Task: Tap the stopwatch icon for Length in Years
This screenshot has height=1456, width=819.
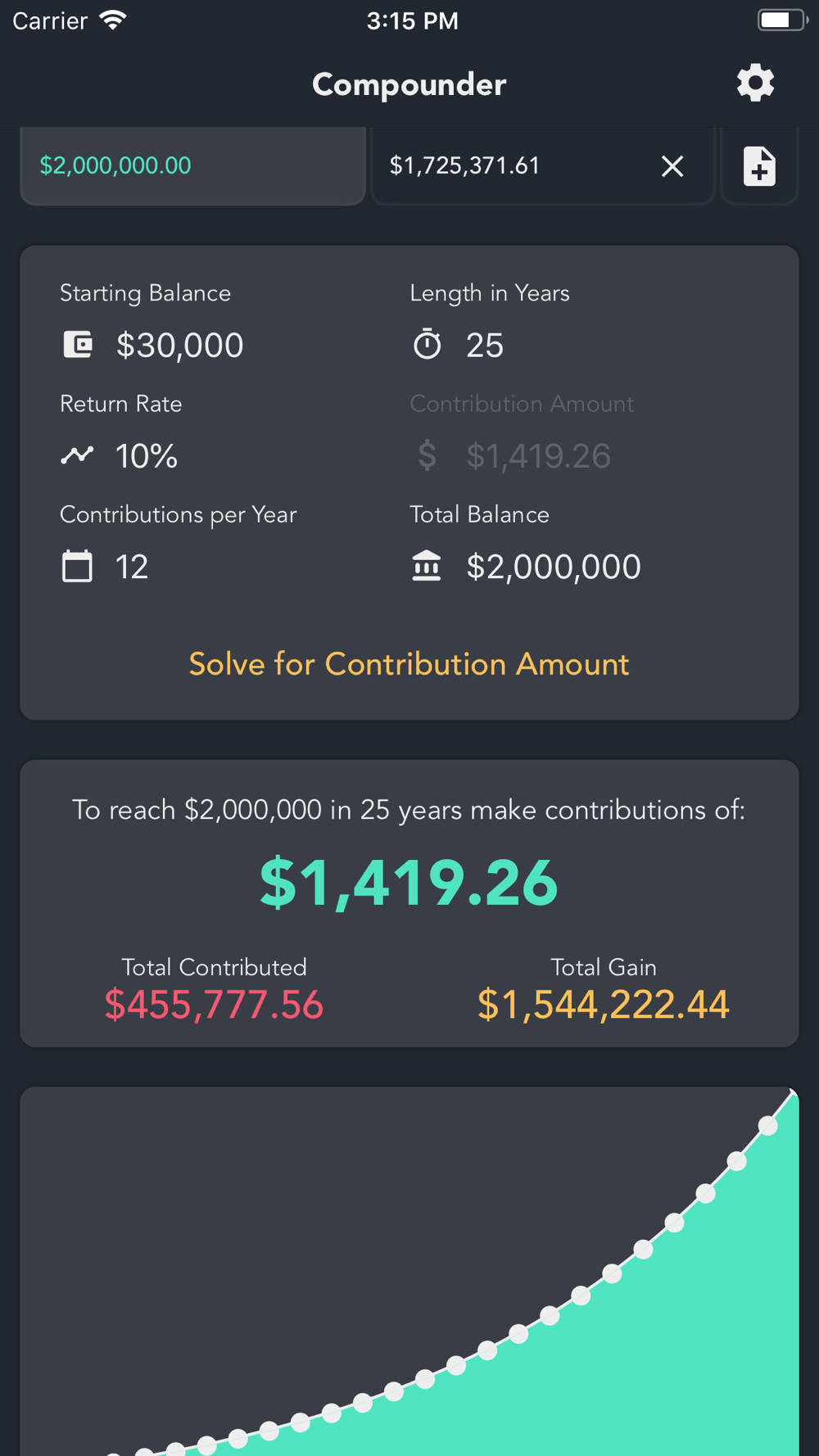Action: point(427,345)
